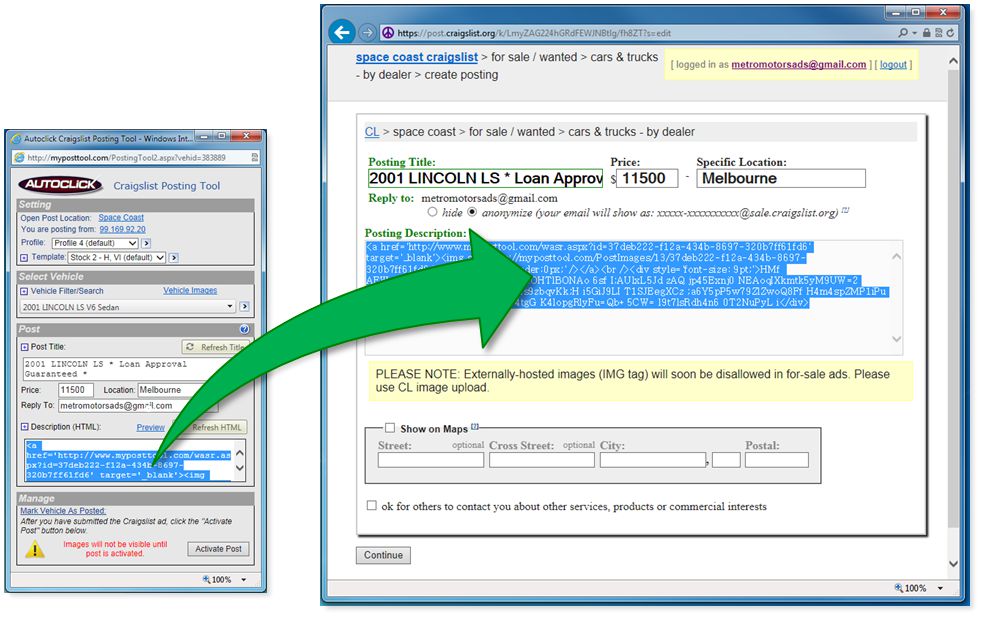Click the IE page icon in the posting tool address bar
Viewport: 983px width, 619px height.
[19, 157]
